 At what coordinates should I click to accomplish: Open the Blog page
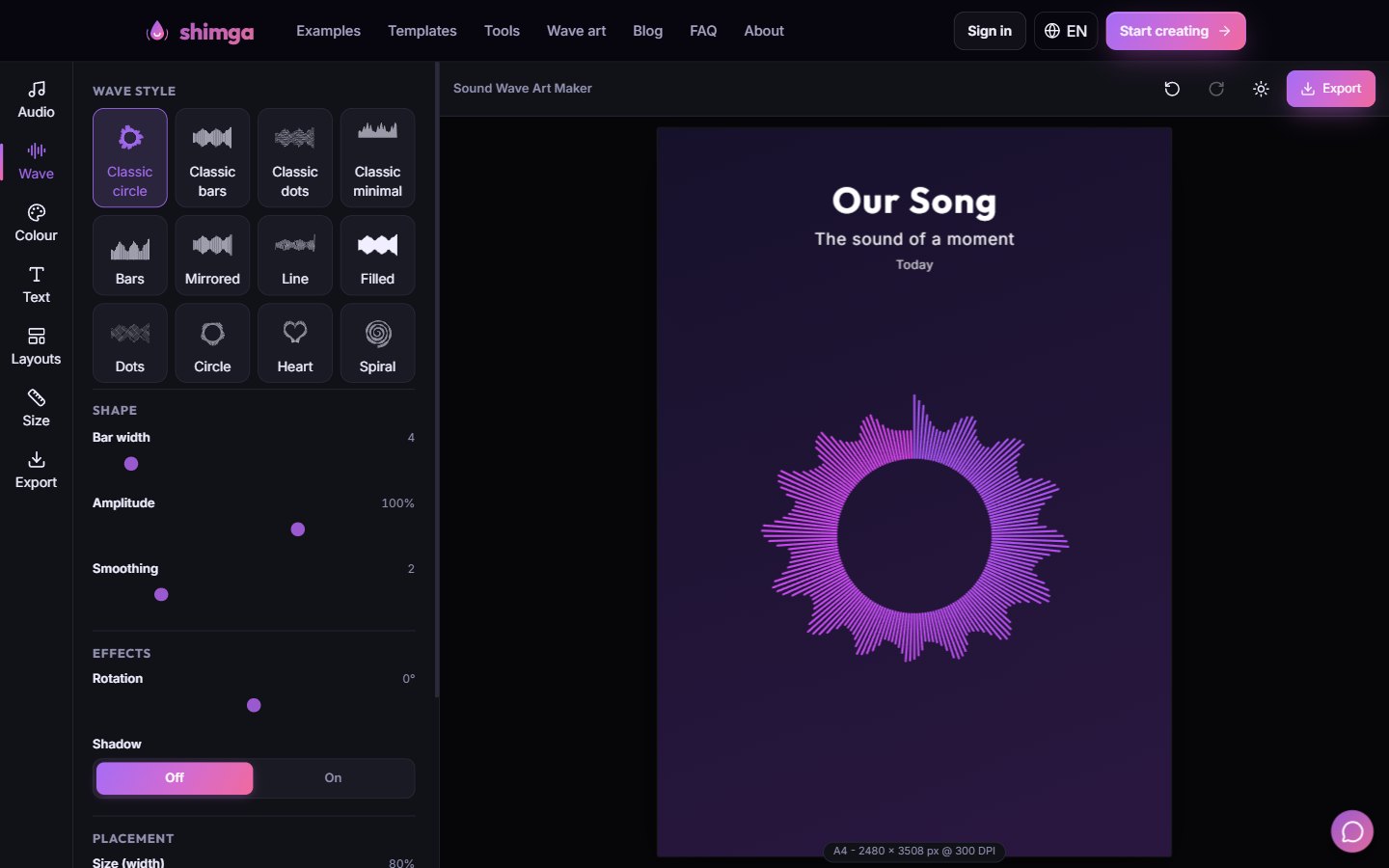(647, 31)
